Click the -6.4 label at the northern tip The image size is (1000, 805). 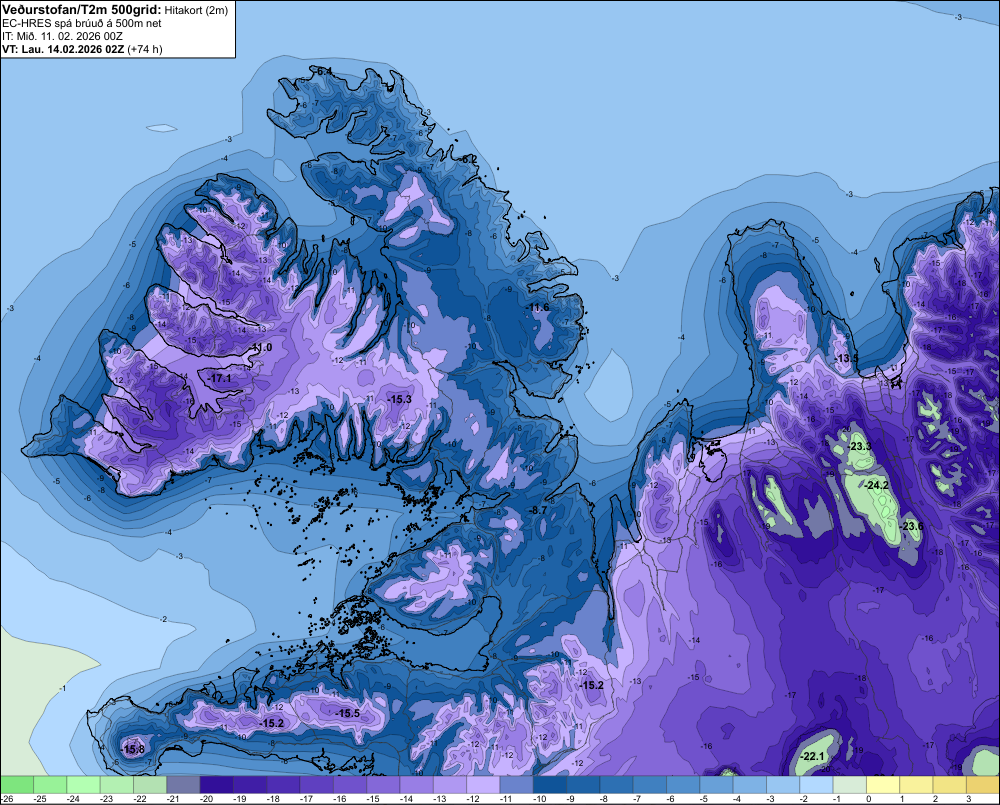(325, 71)
